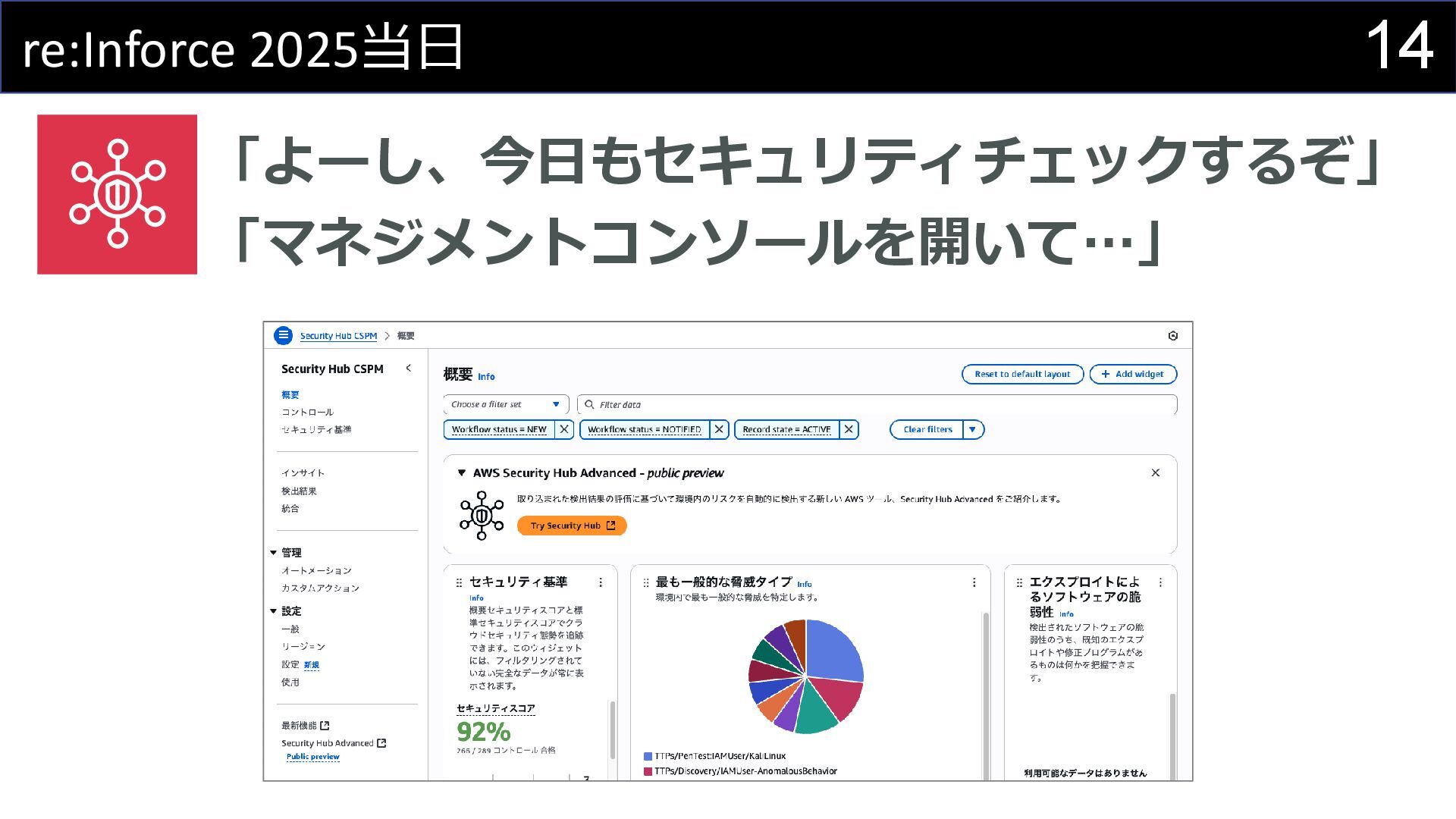1456x819 pixels.
Task: Click Info link beside 最も一般的な脅威タイプ
Action: pyautogui.click(x=804, y=584)
